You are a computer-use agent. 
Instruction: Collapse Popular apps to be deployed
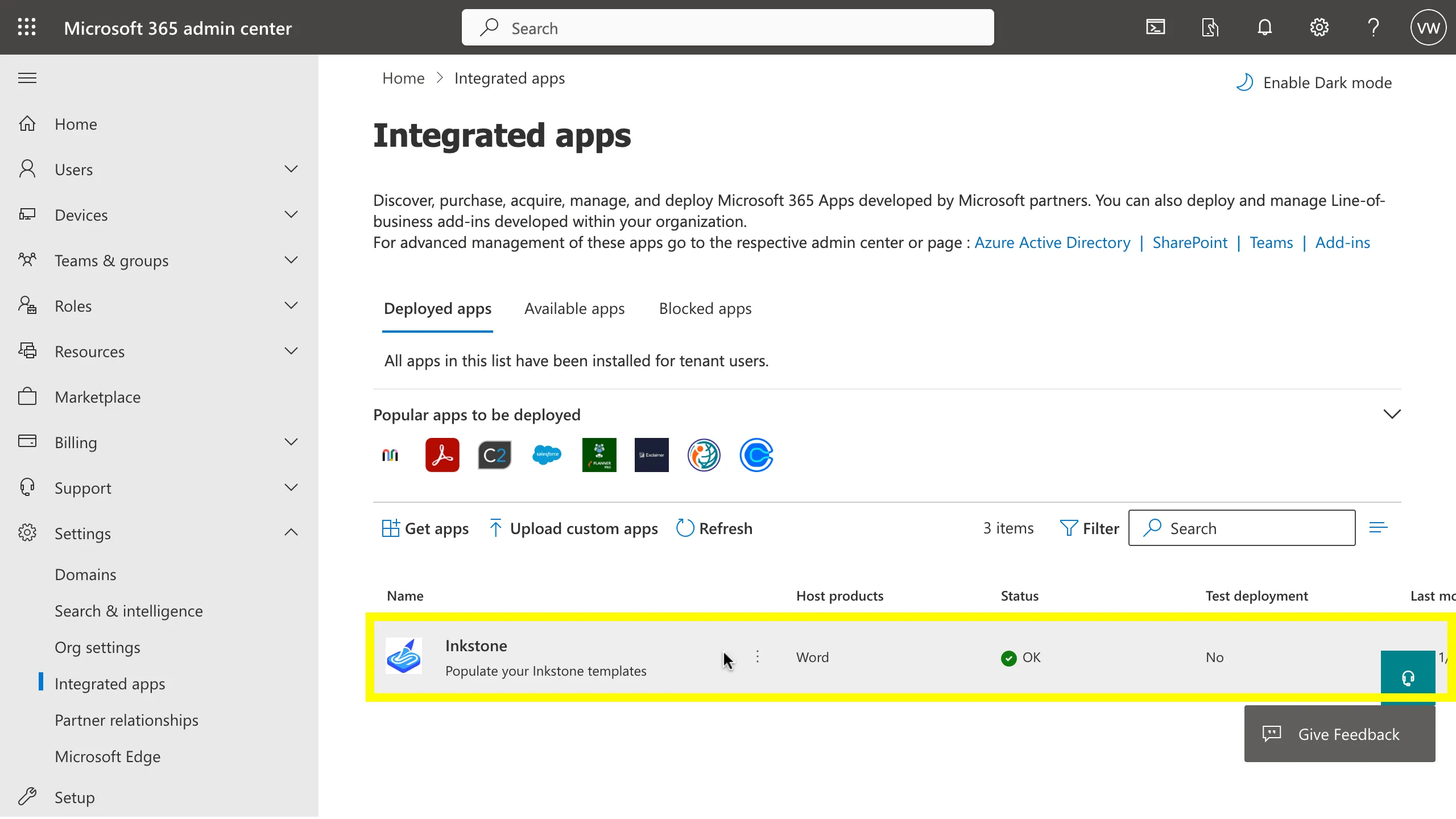pos(1392,415)
